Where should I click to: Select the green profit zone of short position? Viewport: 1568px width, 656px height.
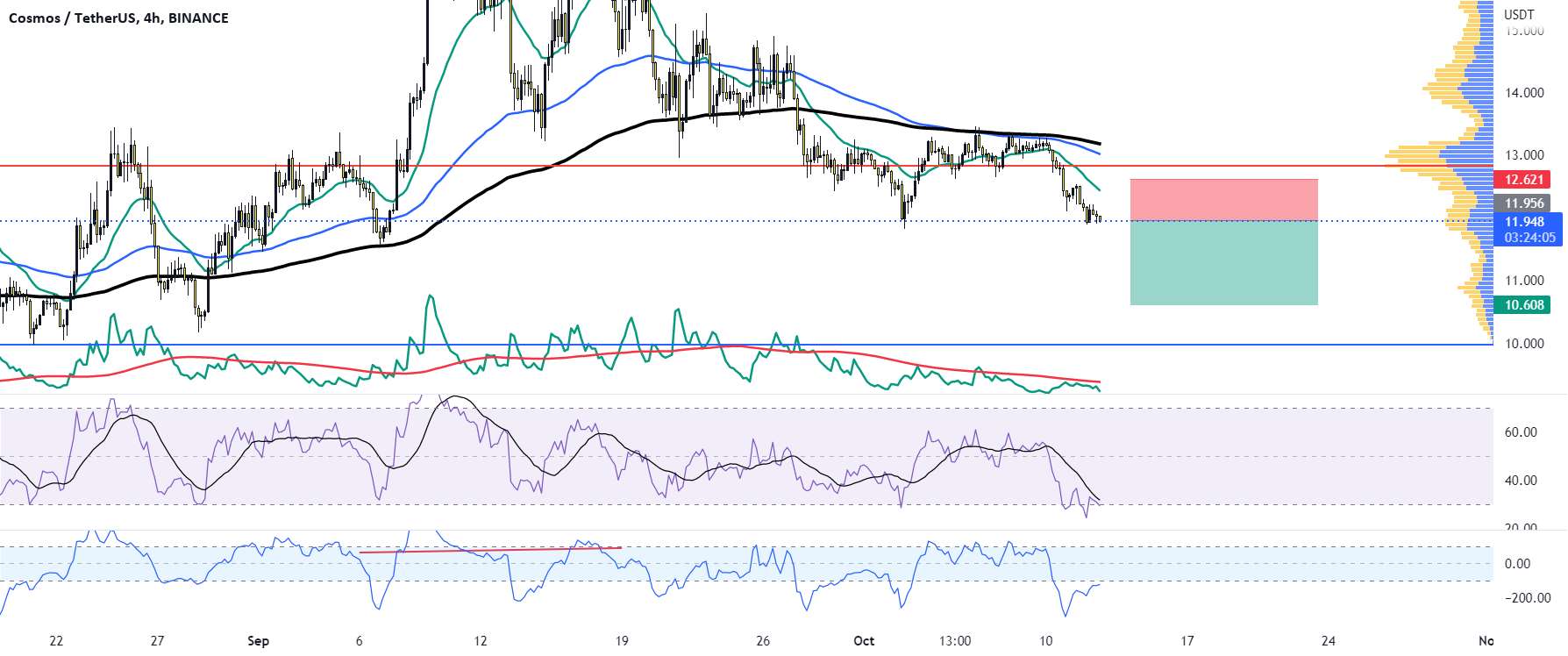click(x=1223, y=263)
